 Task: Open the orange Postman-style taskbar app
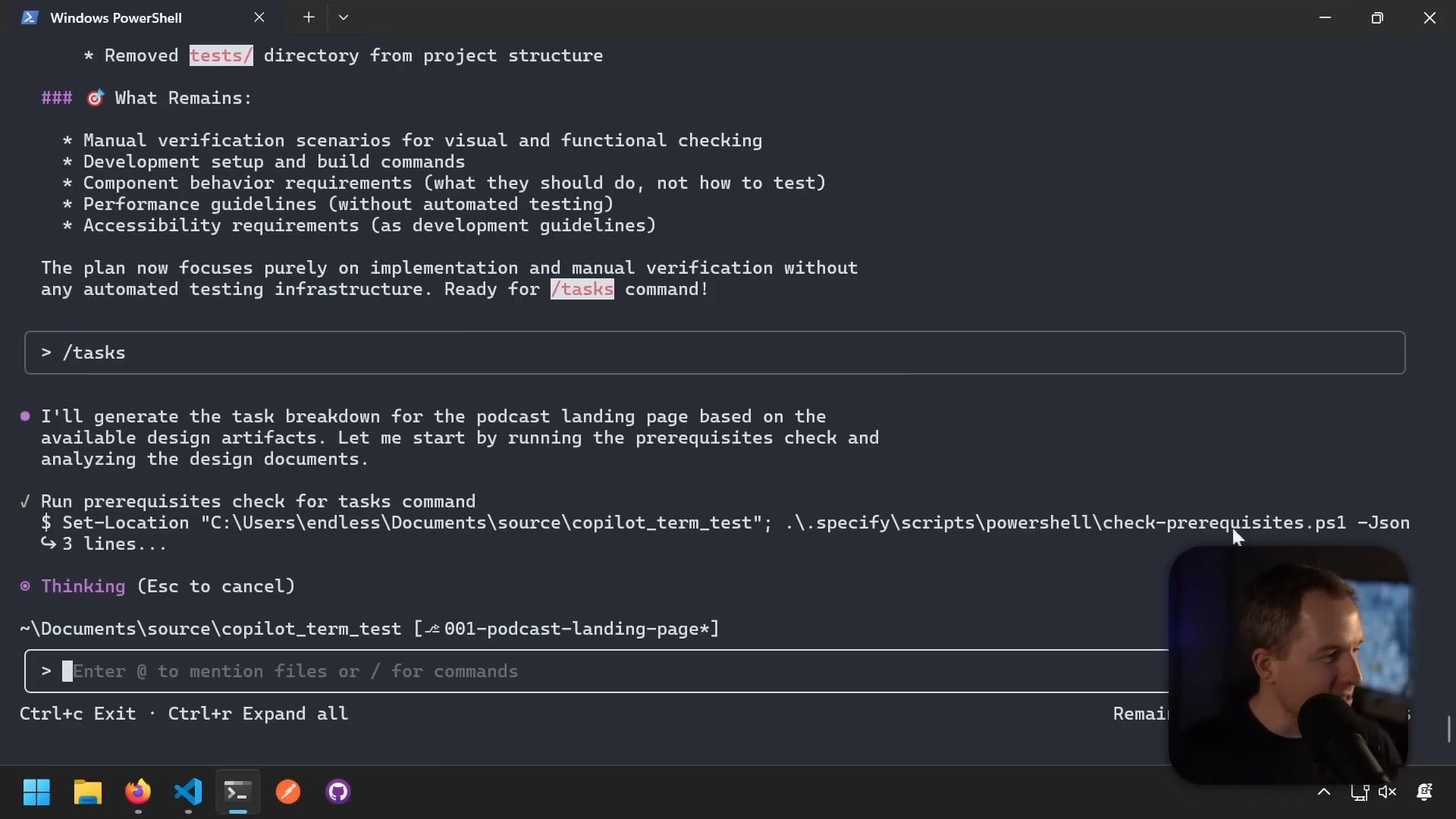coord(287,792)
